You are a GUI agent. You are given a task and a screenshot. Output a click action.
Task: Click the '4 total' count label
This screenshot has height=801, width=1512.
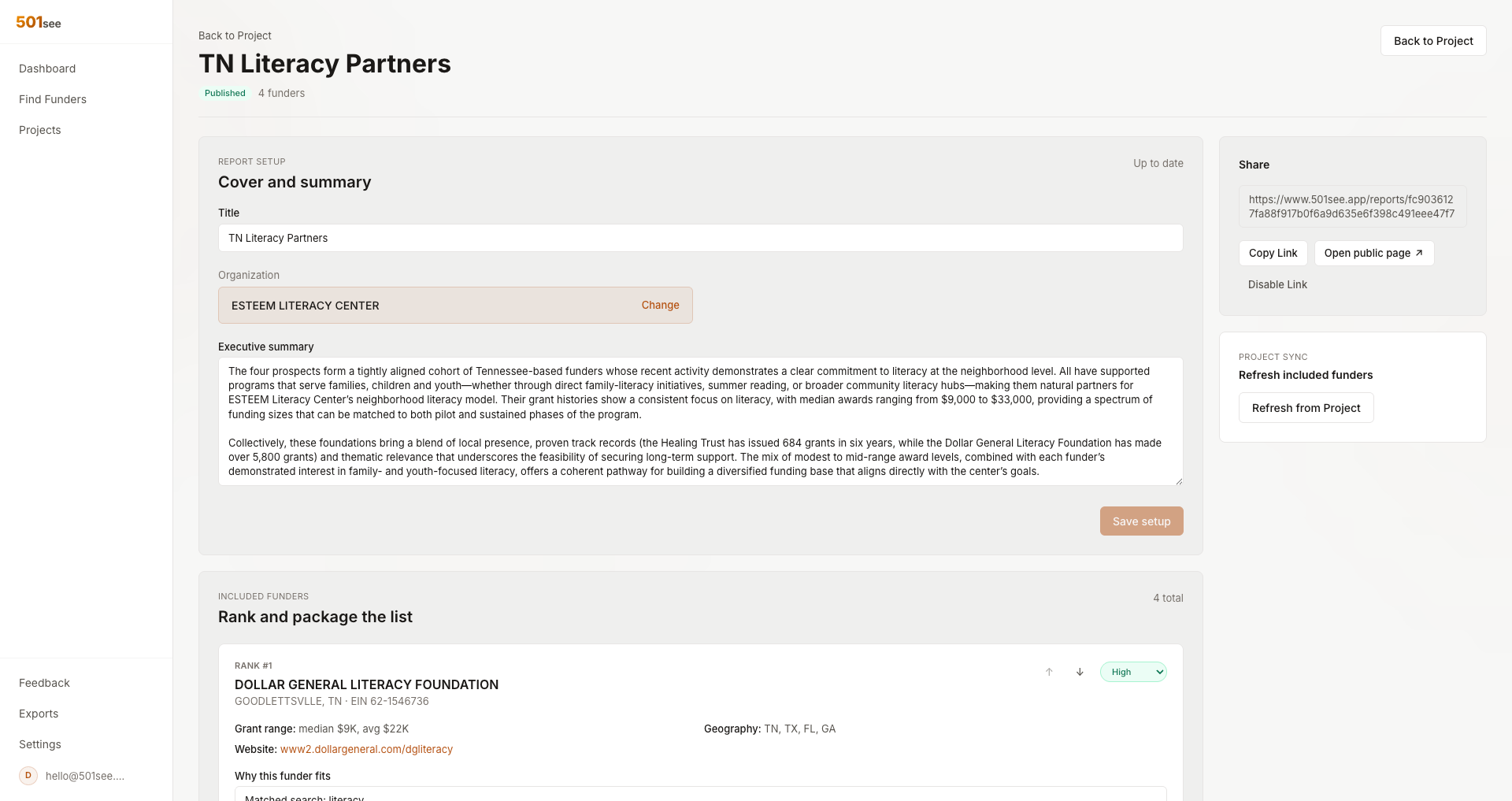(x=1168, y=598)
